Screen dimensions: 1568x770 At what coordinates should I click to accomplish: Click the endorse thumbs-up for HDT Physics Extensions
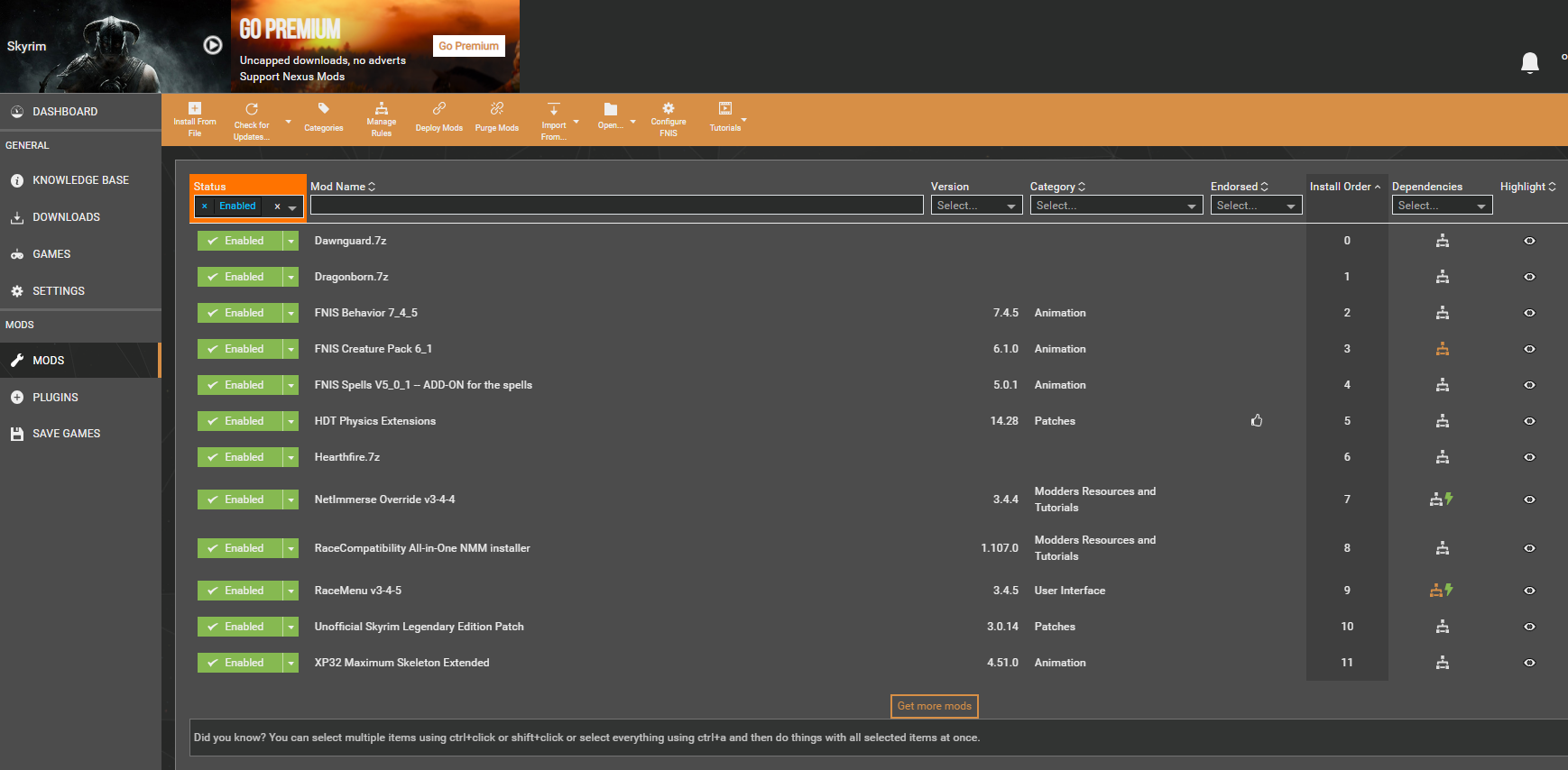[1257, 421]
